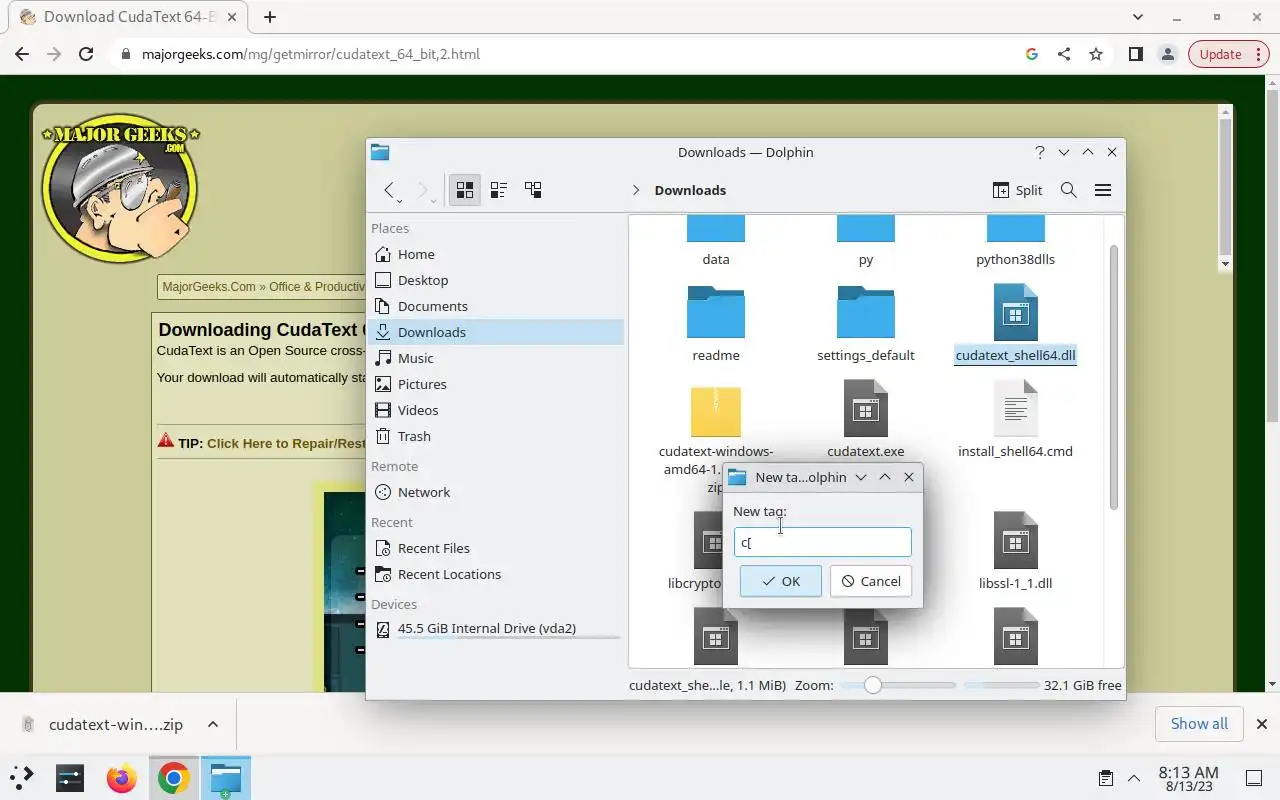
Task: Open Dolphin window help question mark
Action: click(1040, 152)
